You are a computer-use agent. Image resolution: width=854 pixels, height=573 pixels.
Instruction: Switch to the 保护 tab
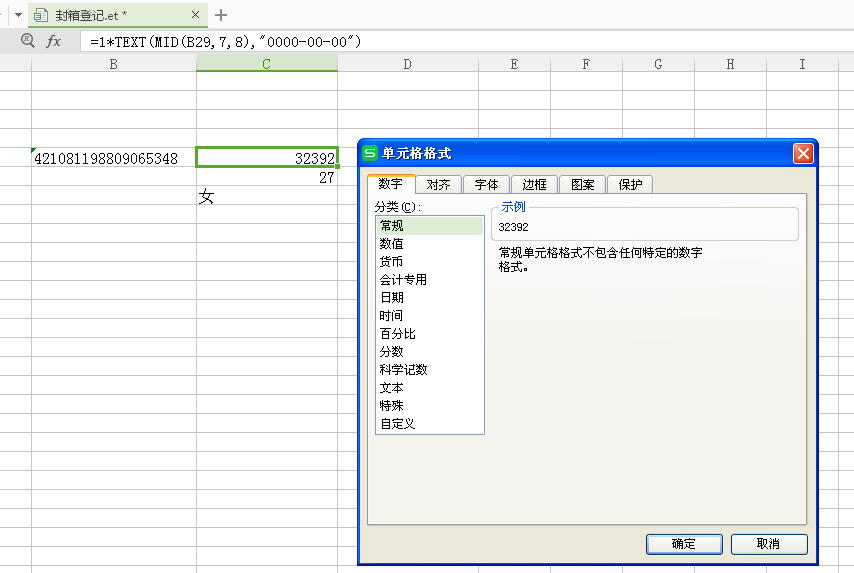630,185
